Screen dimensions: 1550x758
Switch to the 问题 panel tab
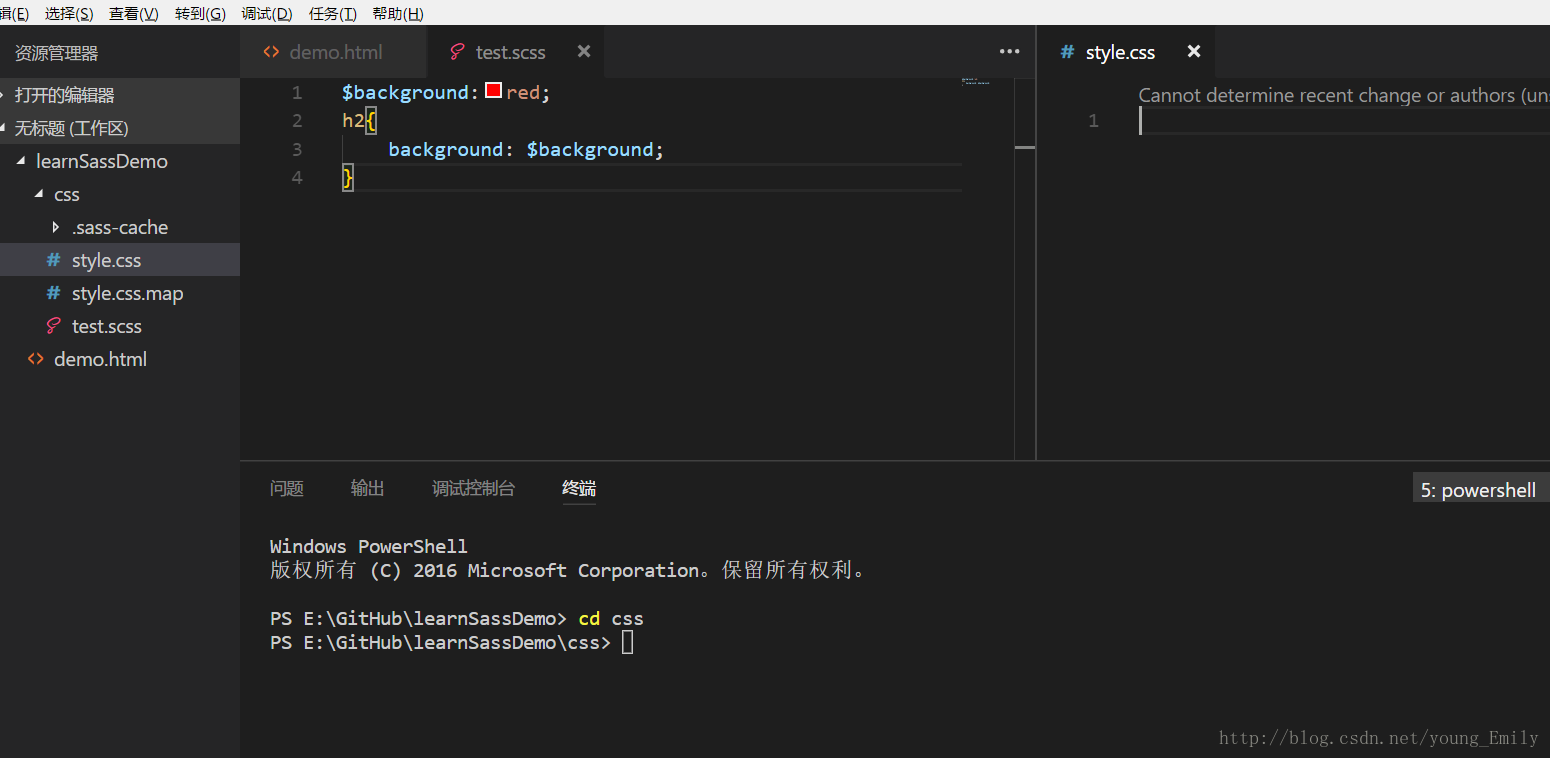pos(287,488)
